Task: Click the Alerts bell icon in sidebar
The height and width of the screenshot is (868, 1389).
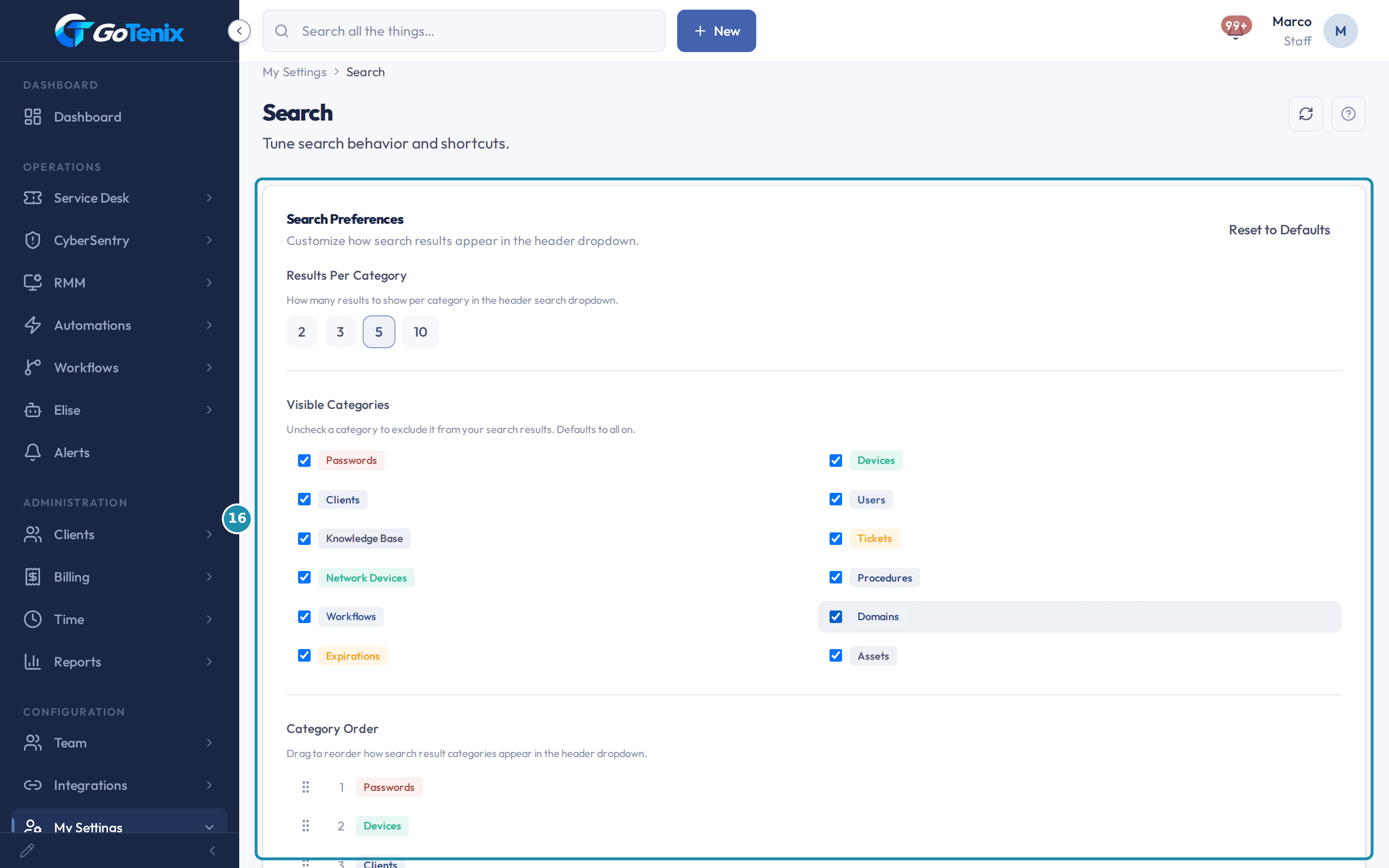Action: click(x=33, y=452)
